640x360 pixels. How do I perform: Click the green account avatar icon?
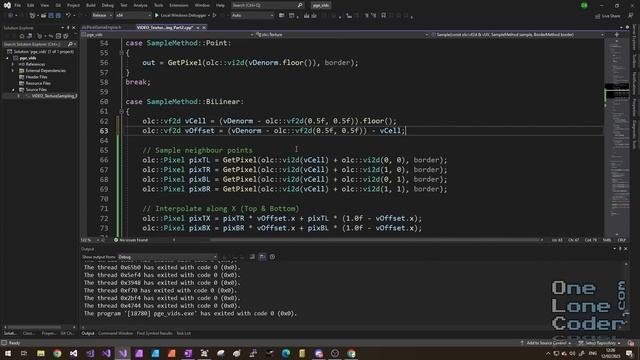coord(584,5)
